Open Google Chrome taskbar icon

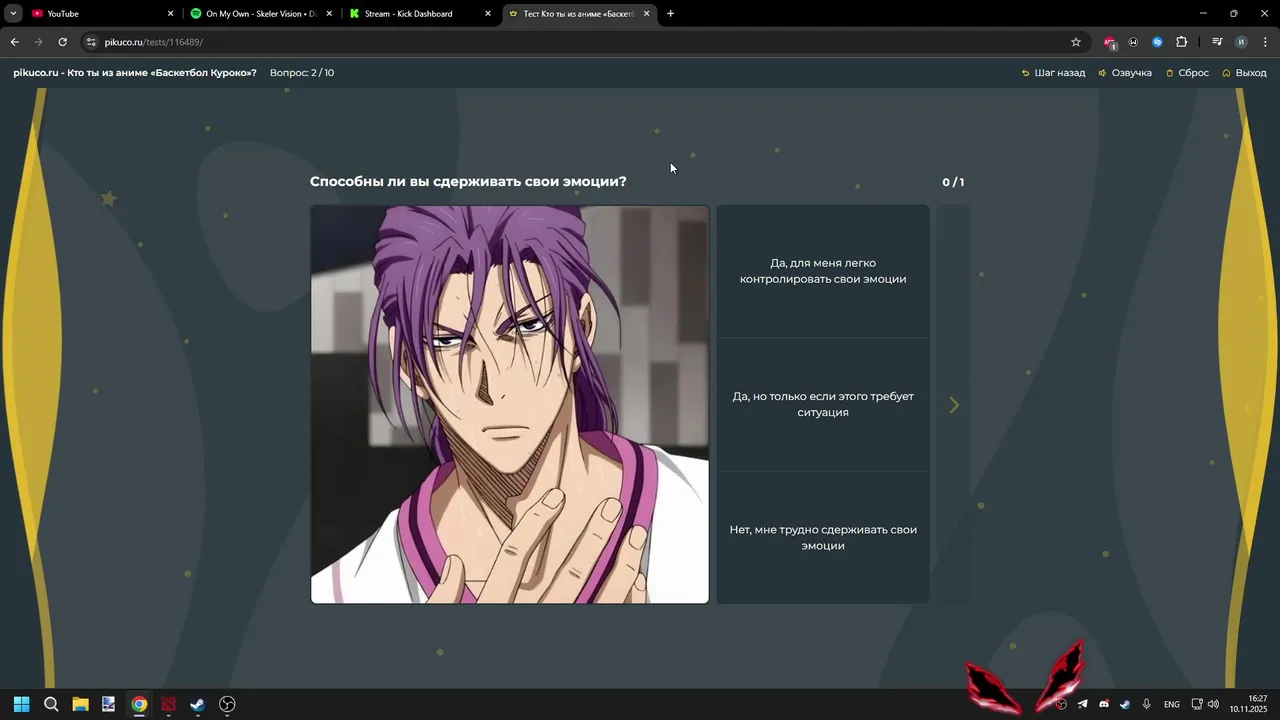pos(139,704)
